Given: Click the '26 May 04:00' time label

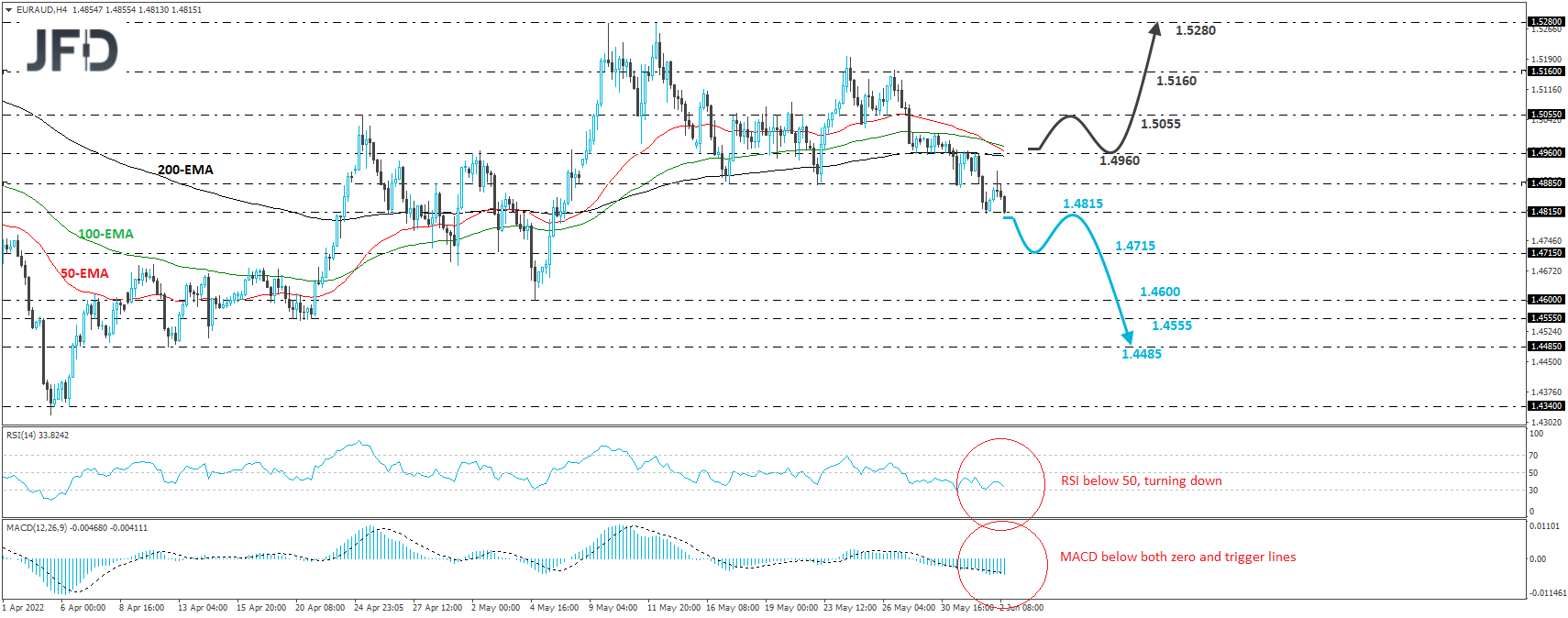Looking at the screenshot, I should 909,608.
